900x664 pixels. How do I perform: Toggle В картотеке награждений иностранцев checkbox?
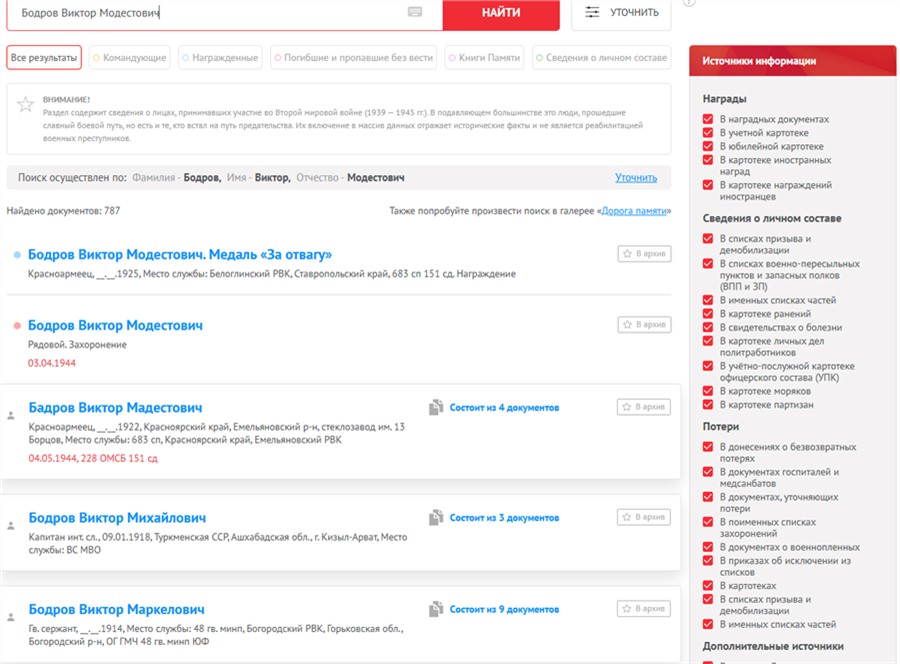[708, 185]
